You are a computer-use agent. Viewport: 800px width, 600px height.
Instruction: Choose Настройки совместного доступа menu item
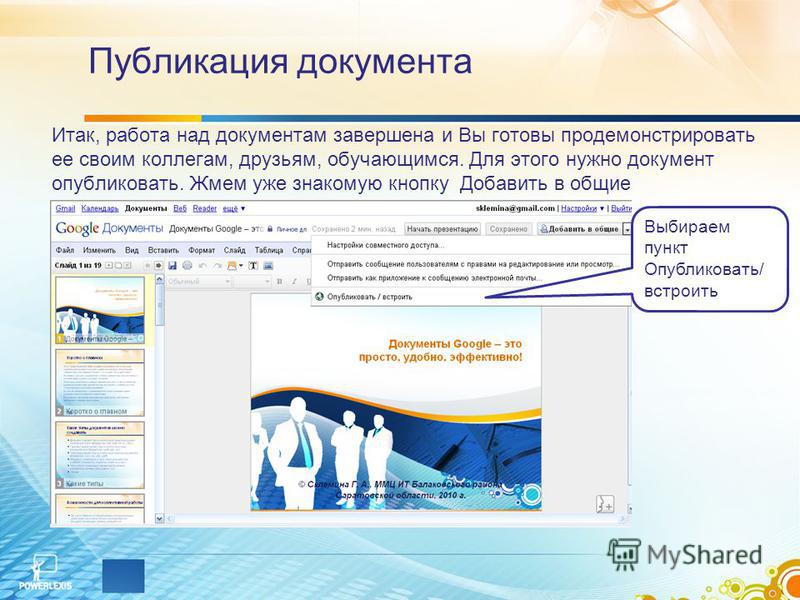tap(469, 245)
